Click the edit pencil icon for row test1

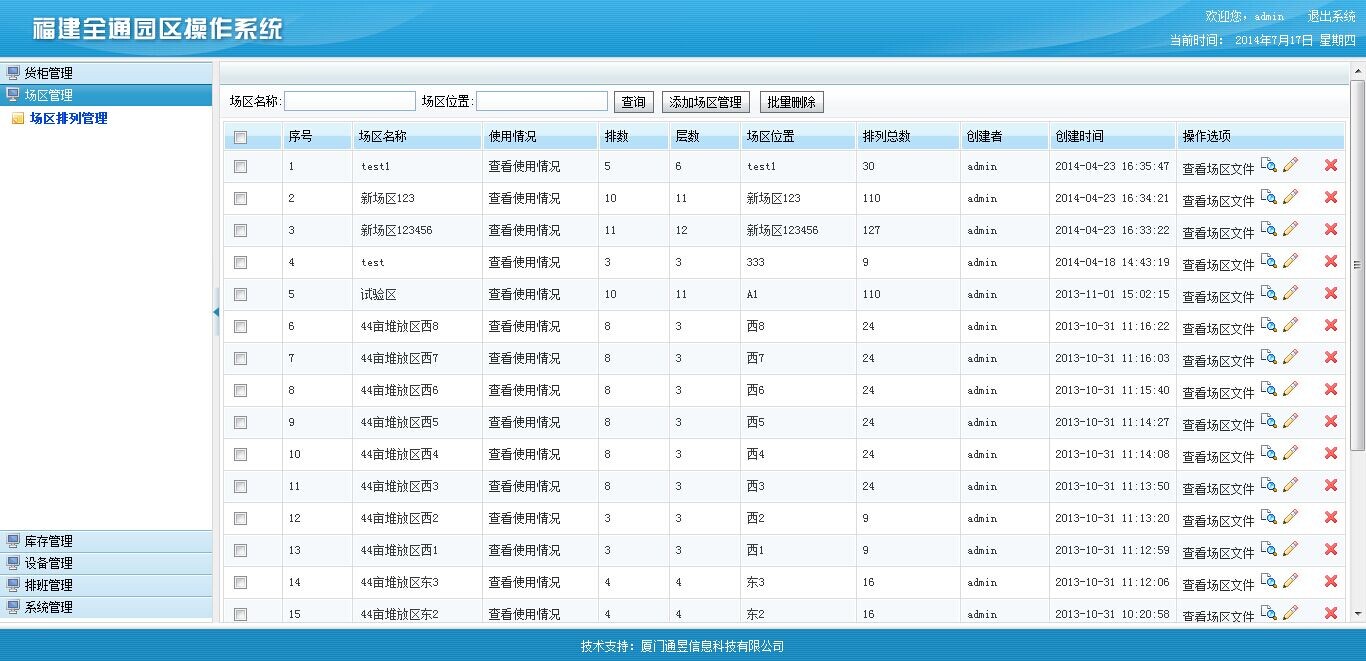[1290, 166]
